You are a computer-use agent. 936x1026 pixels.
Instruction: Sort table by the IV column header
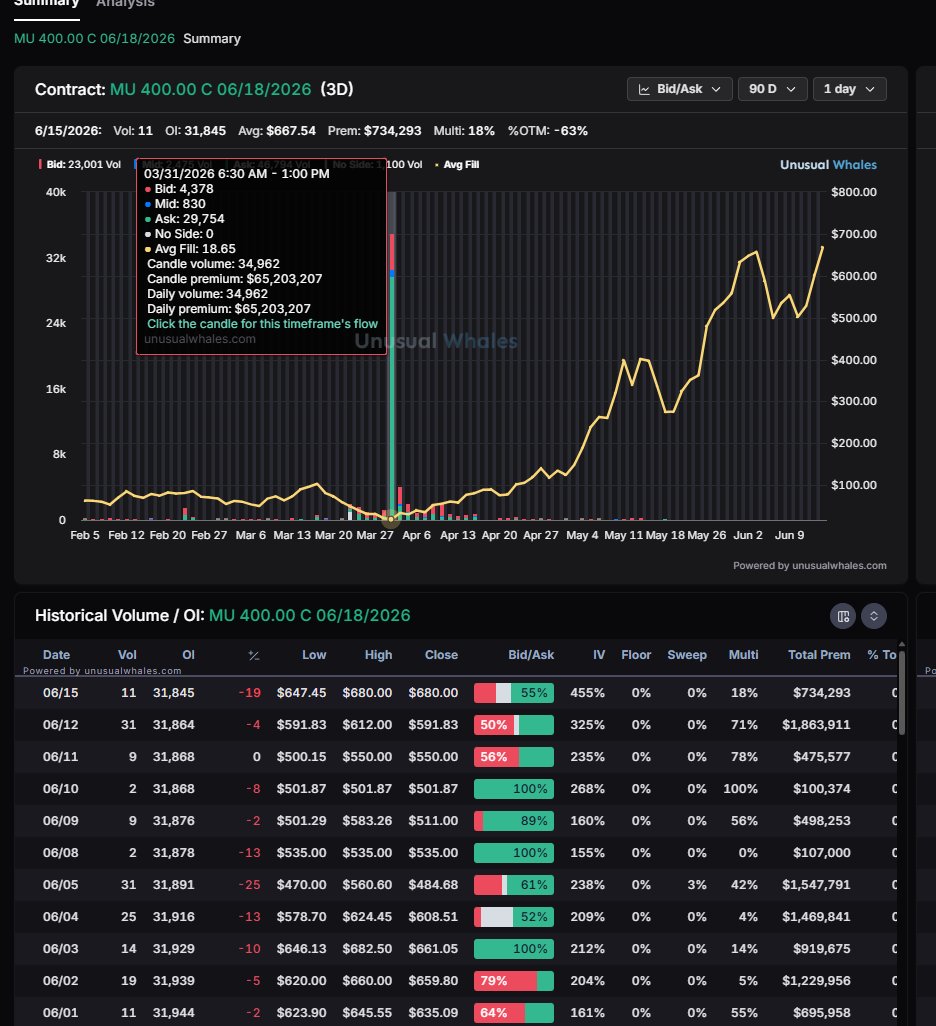[x=599, y=655]
